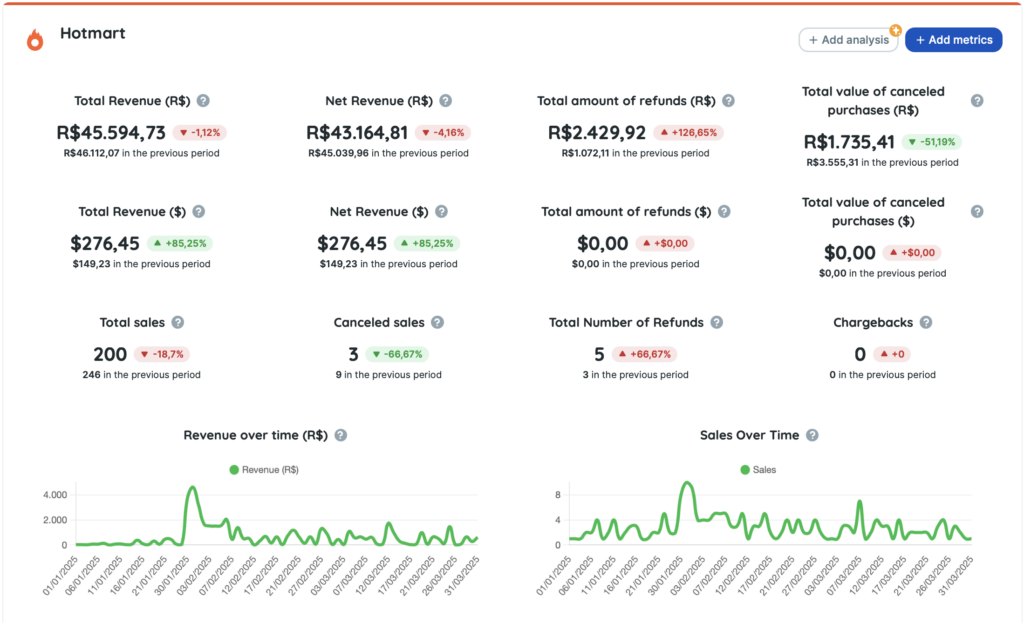Image resolution: width=1024 pixels, height=623 pixels.
Task: Click the help icon for Total amount of refunds (R$)
Action: (729, 100)
